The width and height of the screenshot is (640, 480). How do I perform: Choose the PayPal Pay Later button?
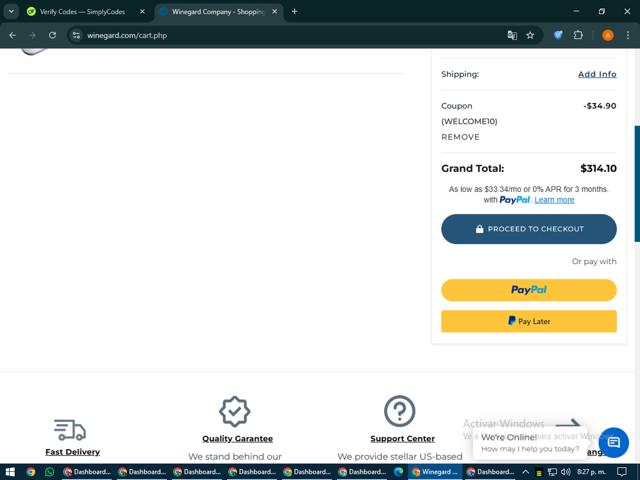[x=529, y=321]
